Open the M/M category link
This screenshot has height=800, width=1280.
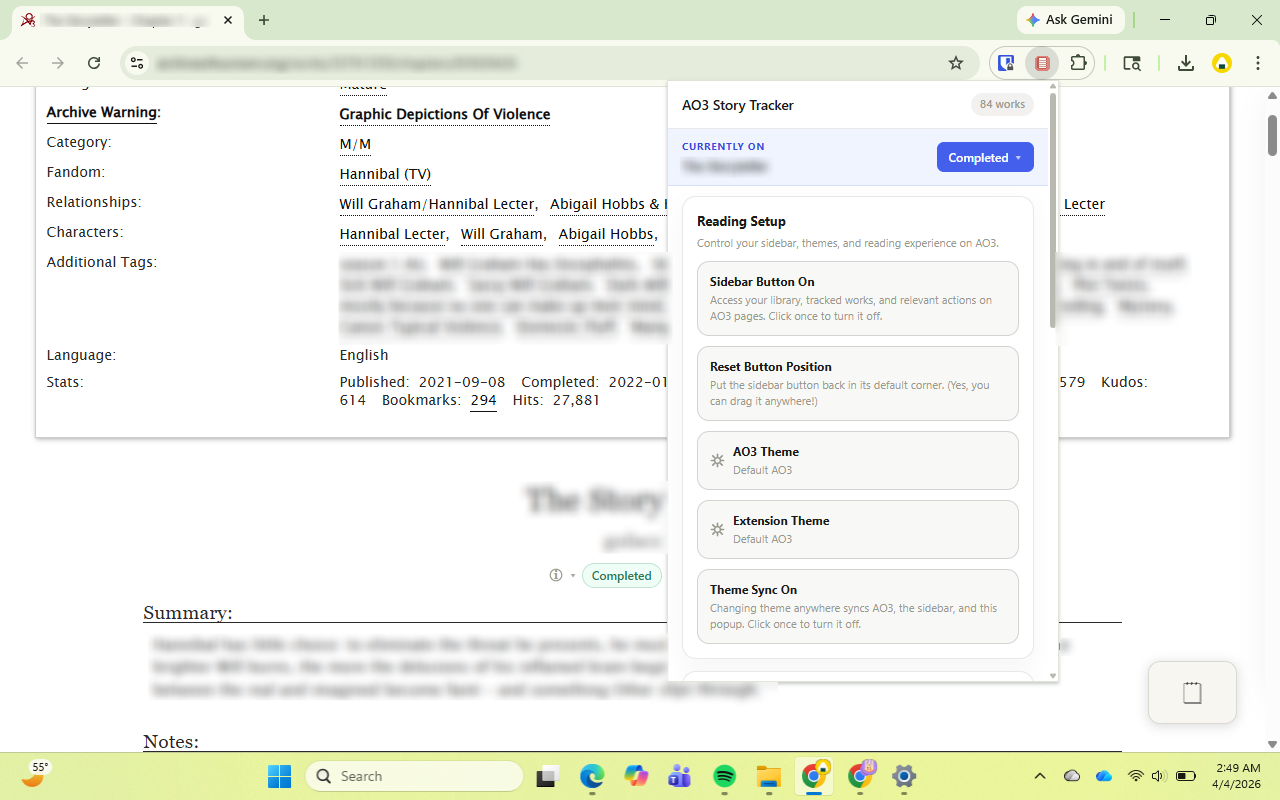point(355,144)
